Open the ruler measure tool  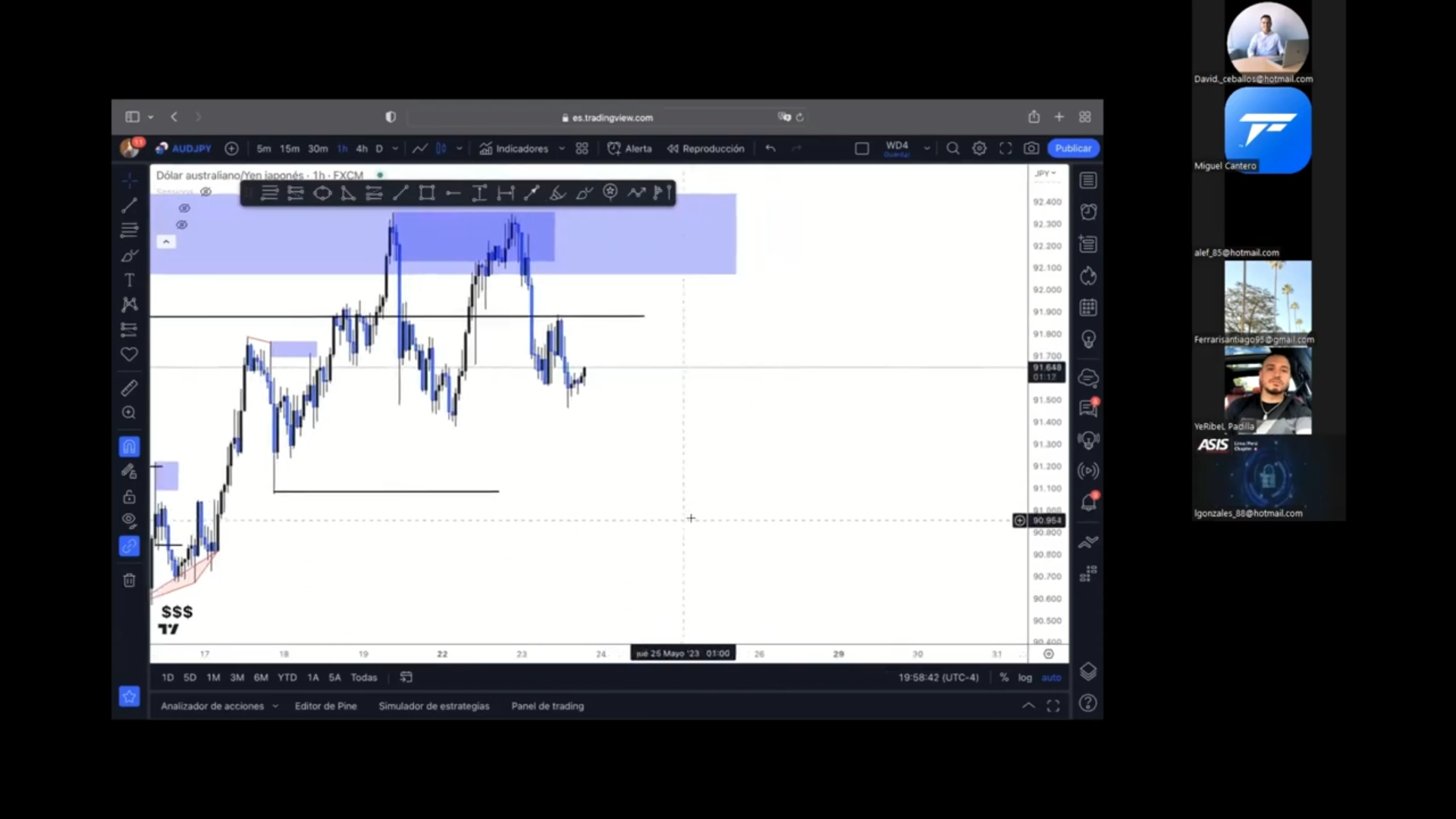tap(130, 388)
